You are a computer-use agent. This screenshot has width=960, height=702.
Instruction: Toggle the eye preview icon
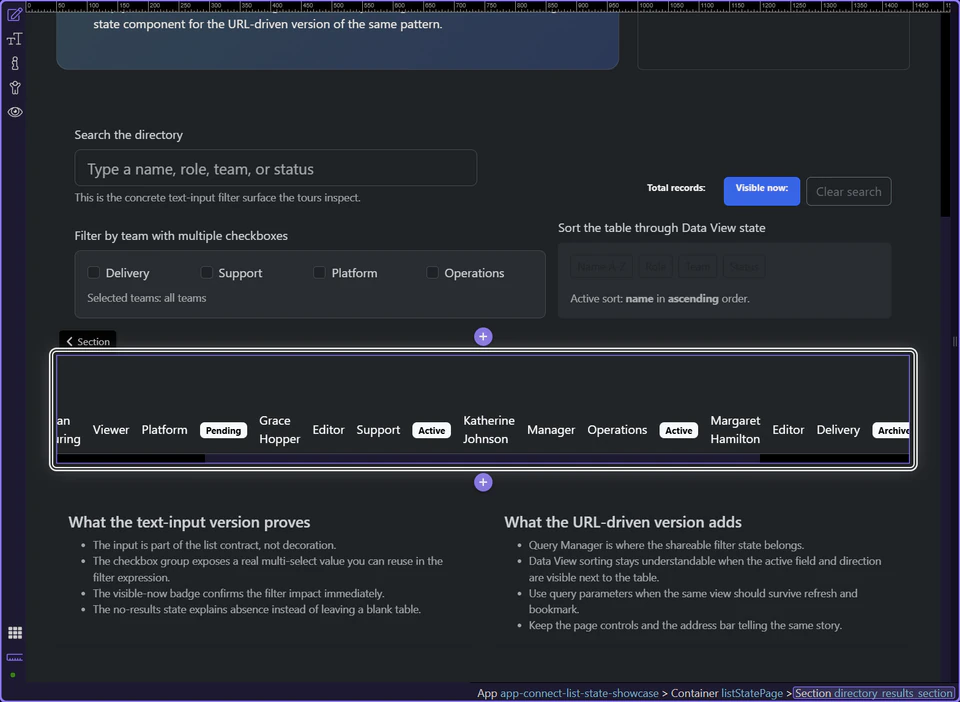[15, 112]
